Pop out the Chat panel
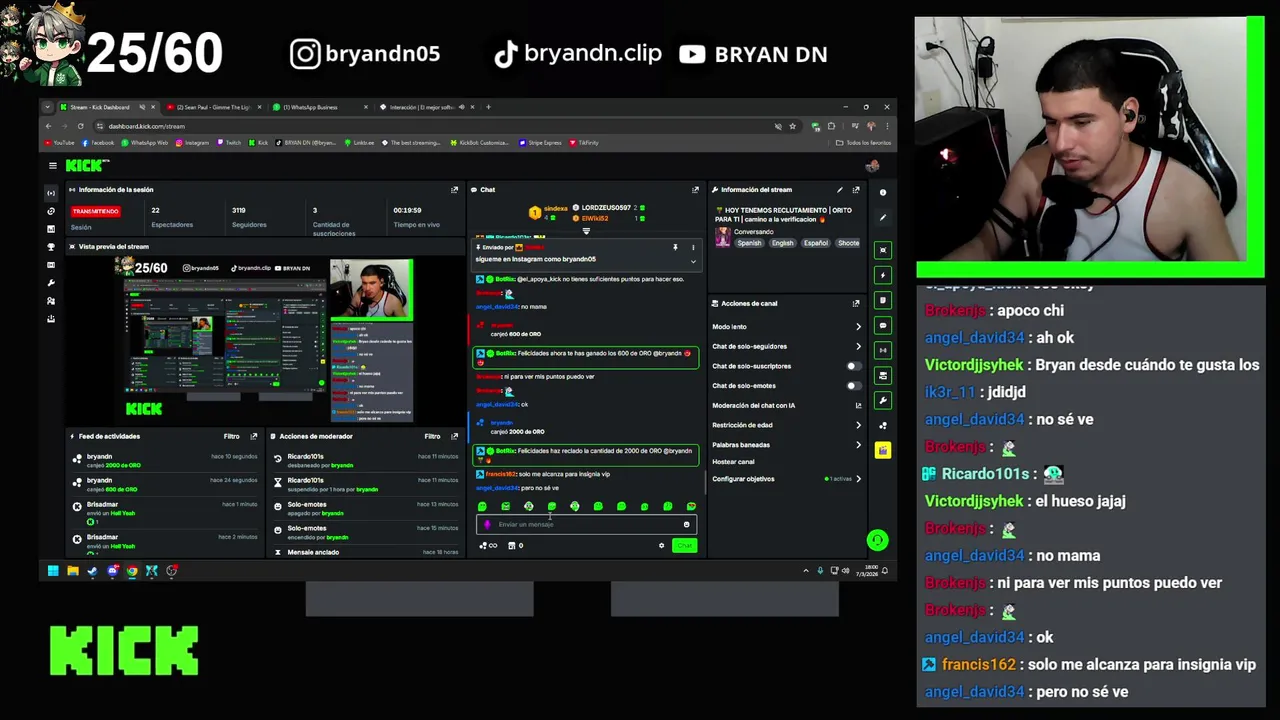Viewport: 1280px width, 720px height. pos(695,189)
